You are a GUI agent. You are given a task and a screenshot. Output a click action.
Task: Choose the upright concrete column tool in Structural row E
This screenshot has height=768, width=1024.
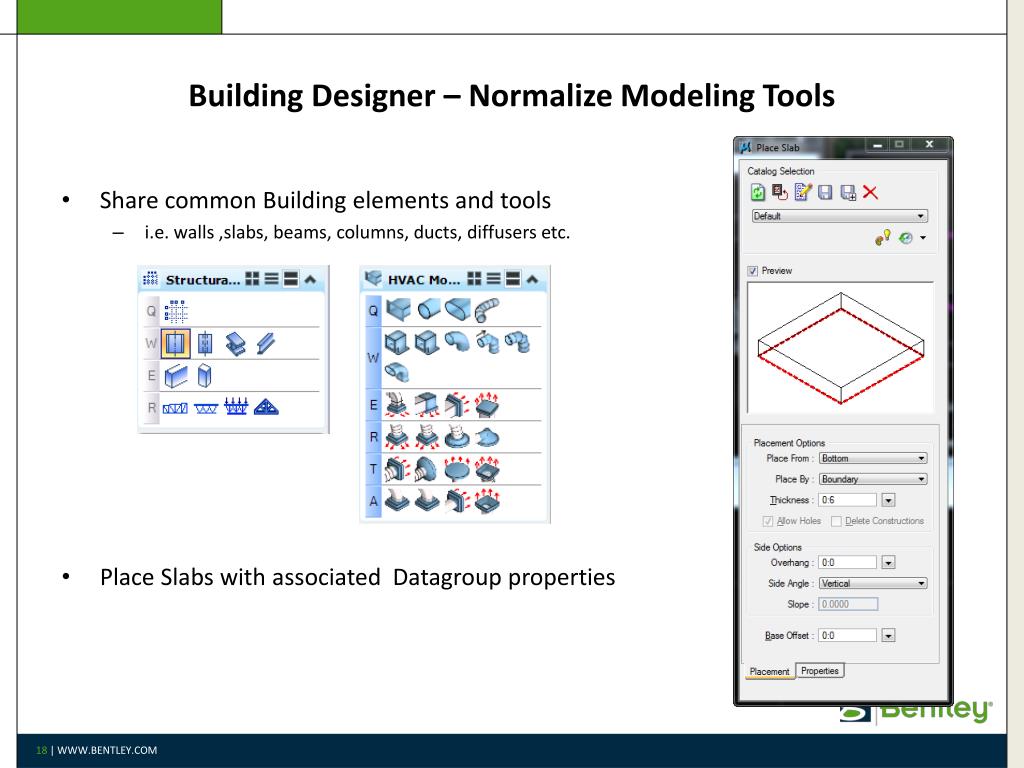[x=204, y=376]
